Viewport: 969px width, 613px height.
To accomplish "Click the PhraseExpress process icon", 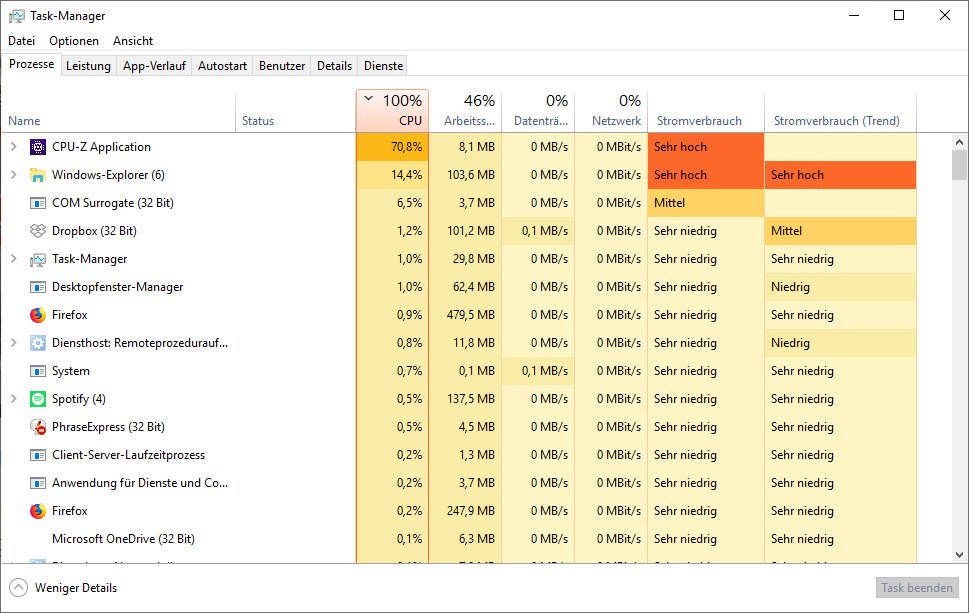I will 38,427.
